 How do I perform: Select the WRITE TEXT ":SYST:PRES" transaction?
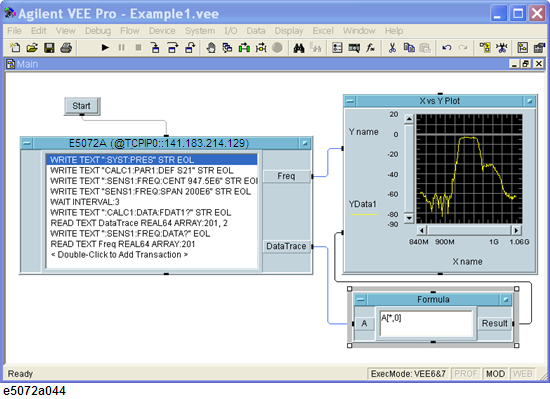point(152,160)
